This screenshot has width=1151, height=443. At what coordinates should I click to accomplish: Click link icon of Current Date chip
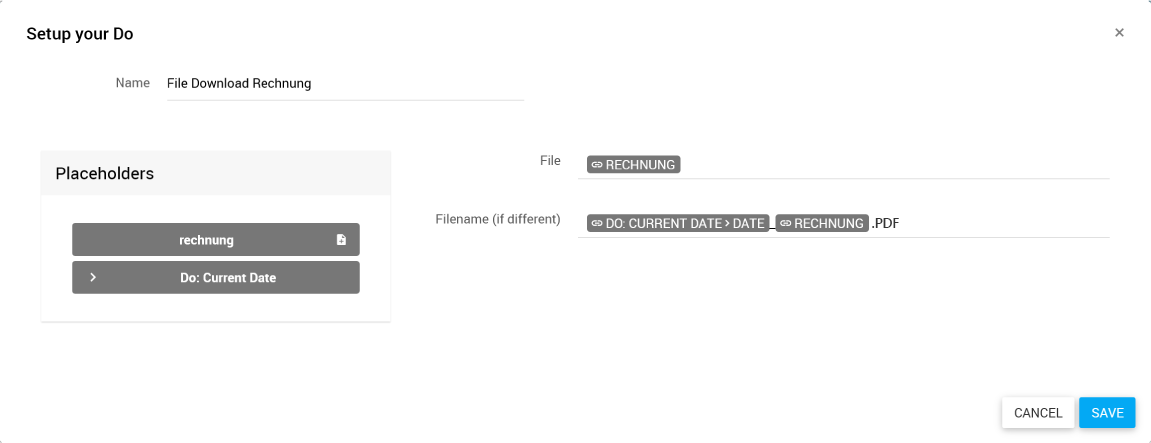coord(596,224)
